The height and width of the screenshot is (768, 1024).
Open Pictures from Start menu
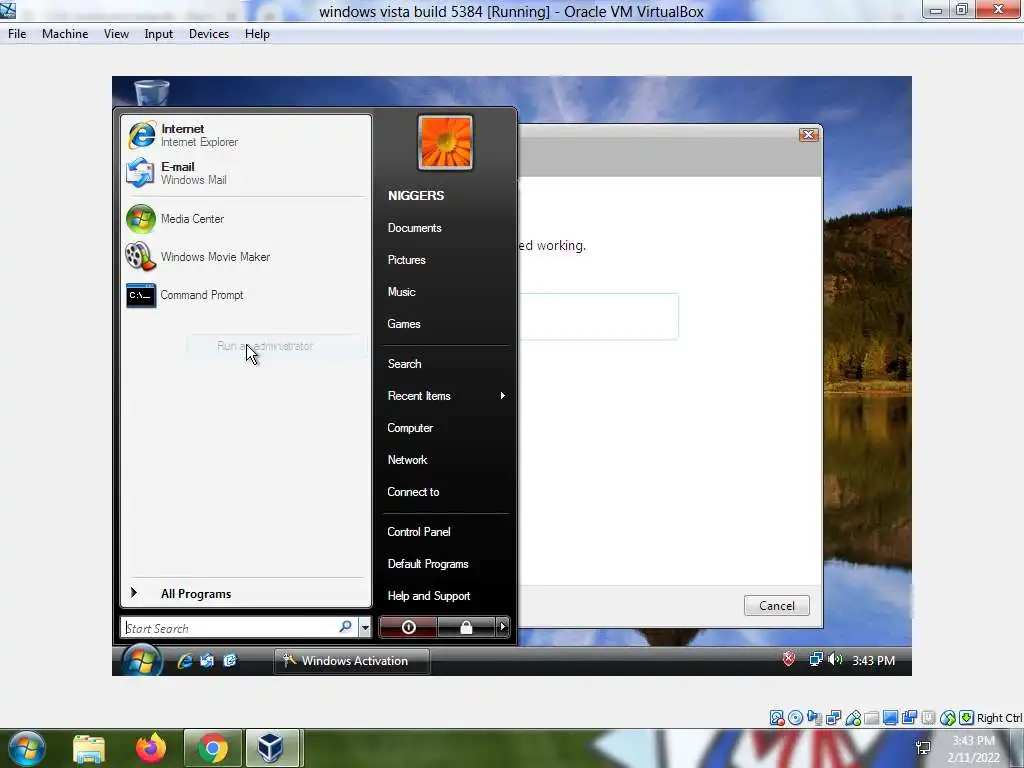click(x=406, y=260)
